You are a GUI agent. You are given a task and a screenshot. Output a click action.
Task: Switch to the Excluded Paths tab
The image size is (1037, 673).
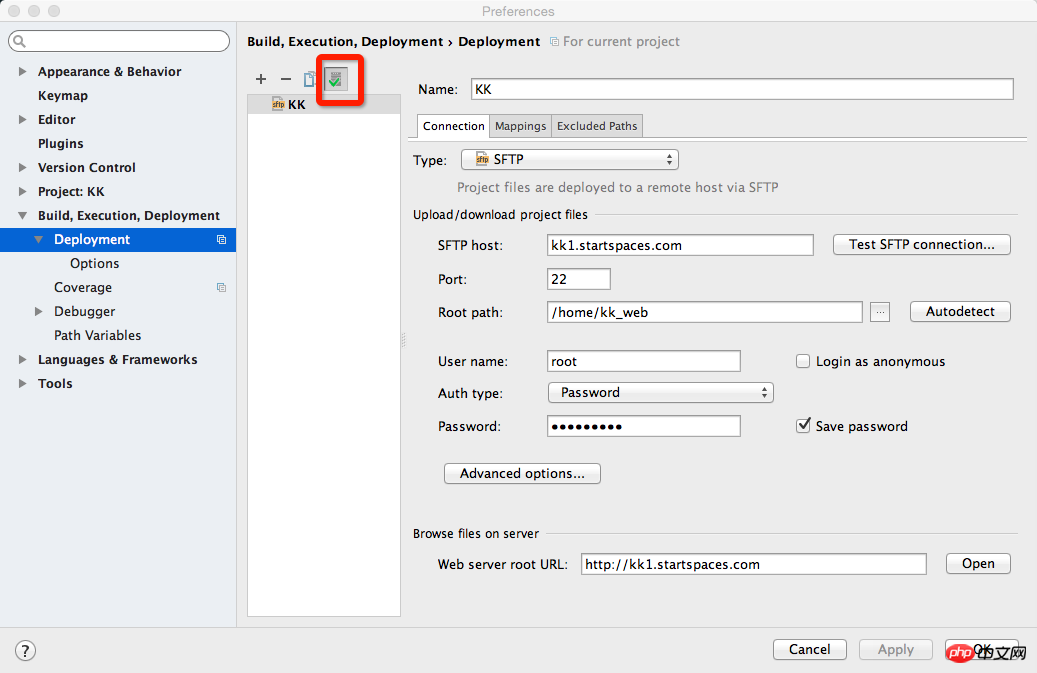click(x=597, y=126)
